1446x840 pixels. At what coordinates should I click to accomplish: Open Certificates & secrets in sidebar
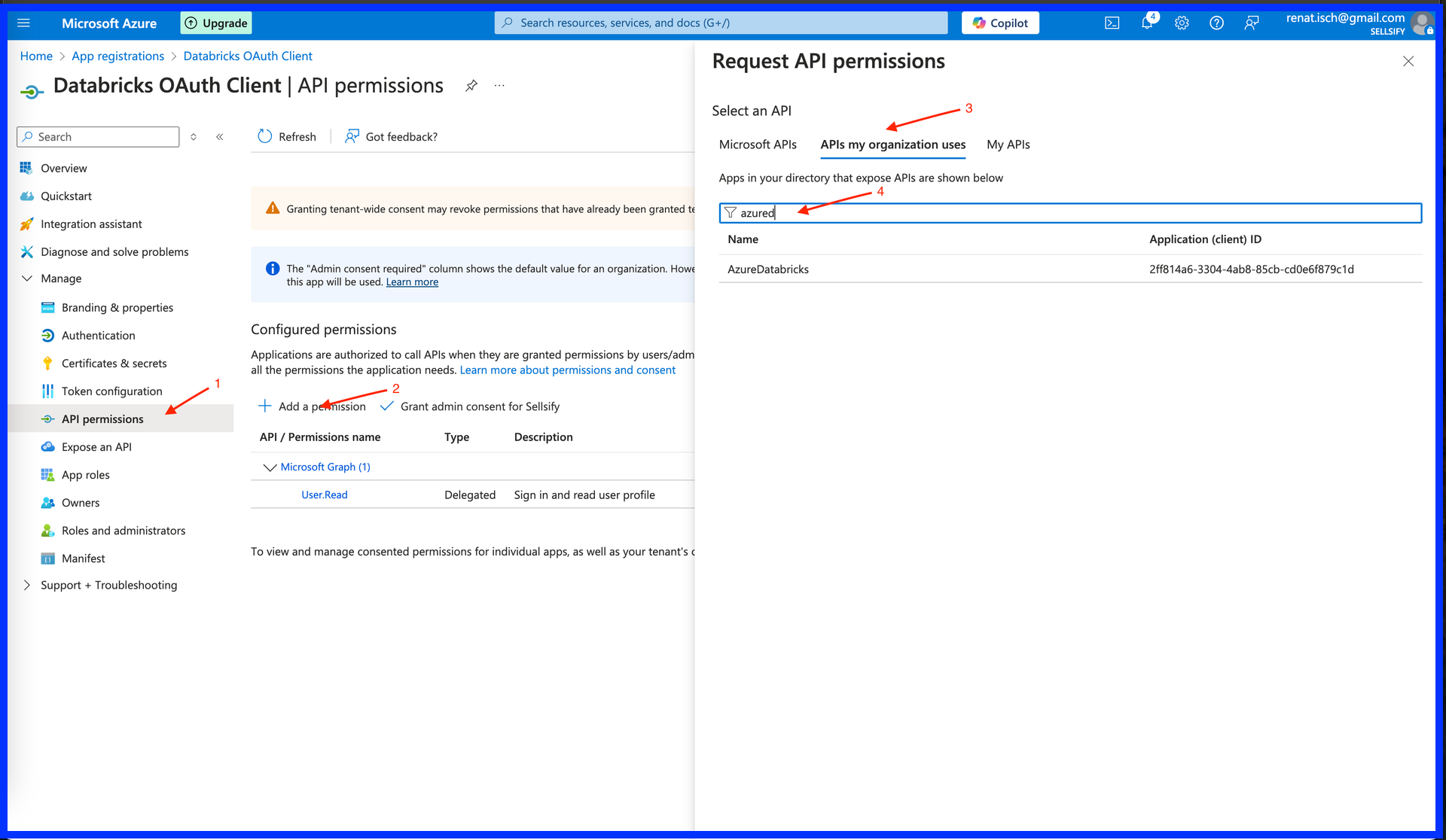114,364
